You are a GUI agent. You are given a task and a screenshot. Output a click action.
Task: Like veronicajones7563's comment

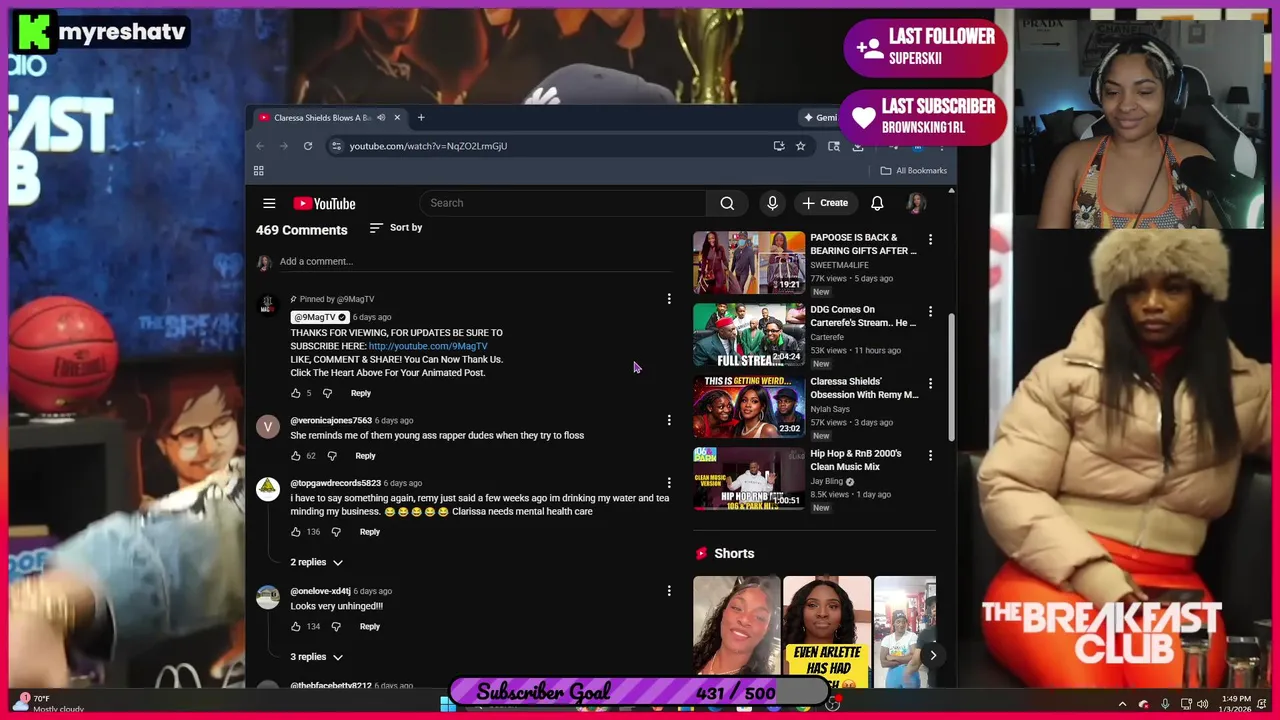tap(295, 456)
